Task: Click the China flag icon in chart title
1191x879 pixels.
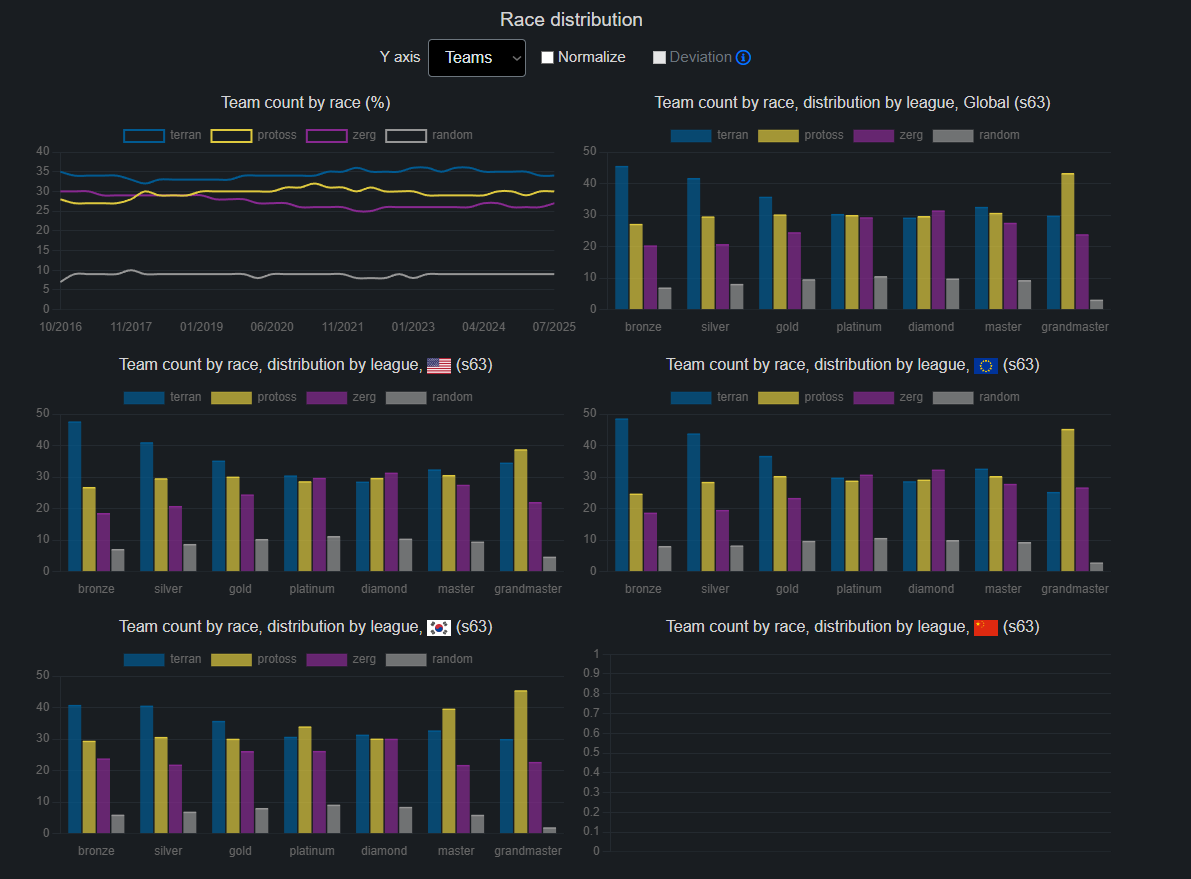Action: pos(986,628)
